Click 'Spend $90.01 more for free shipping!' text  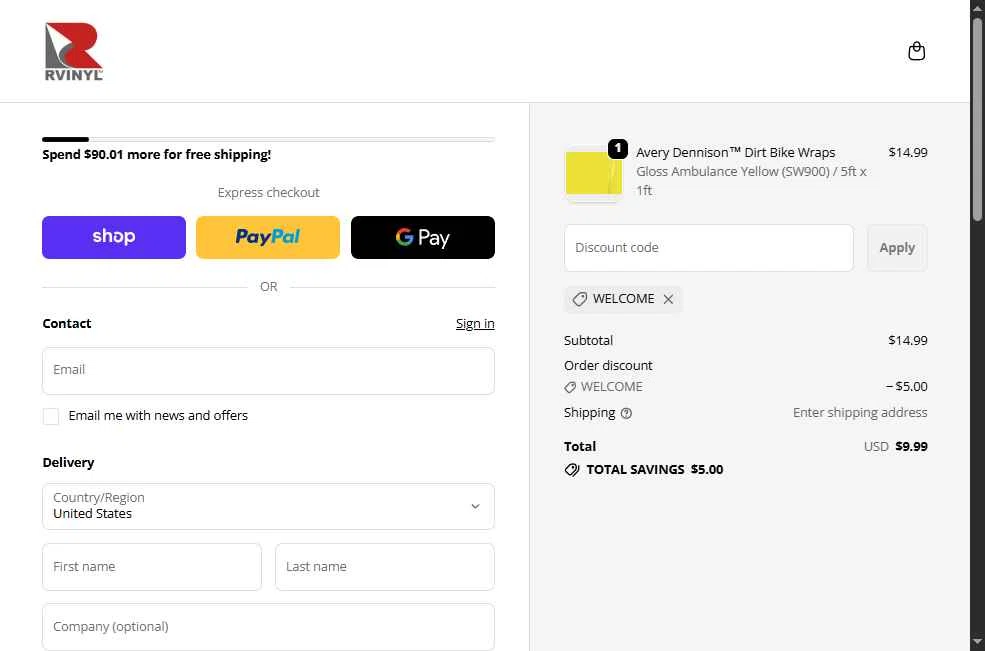(156, 155)
